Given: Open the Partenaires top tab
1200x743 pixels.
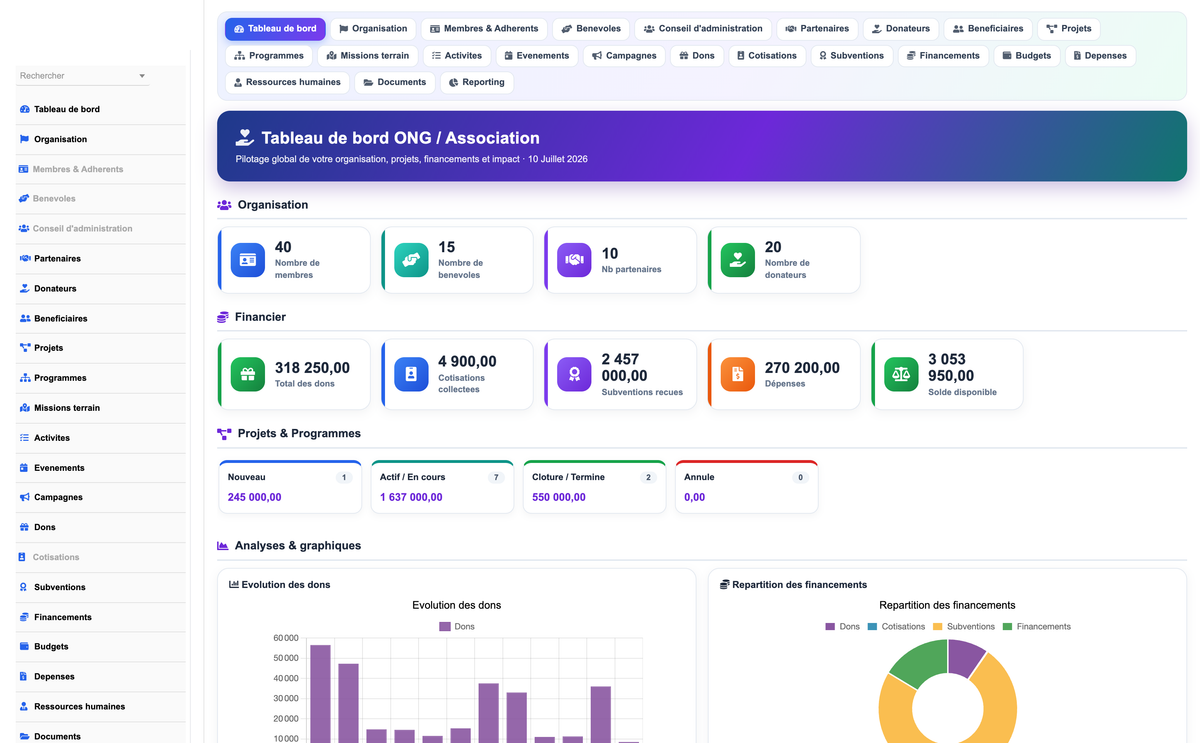Looking at the screenshot, I should [818, 29].
